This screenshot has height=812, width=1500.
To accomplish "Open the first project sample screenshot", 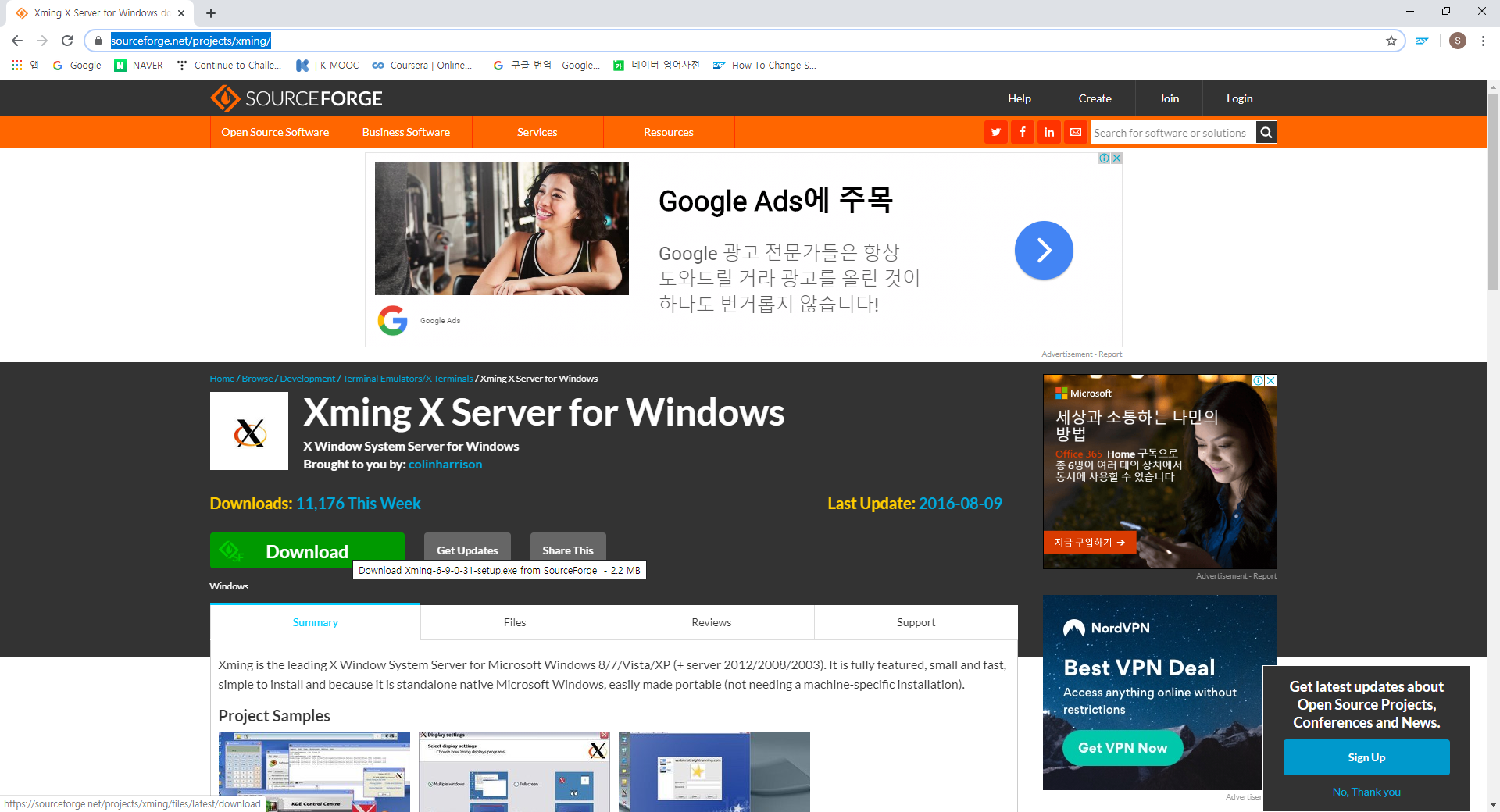I will 314,771.
